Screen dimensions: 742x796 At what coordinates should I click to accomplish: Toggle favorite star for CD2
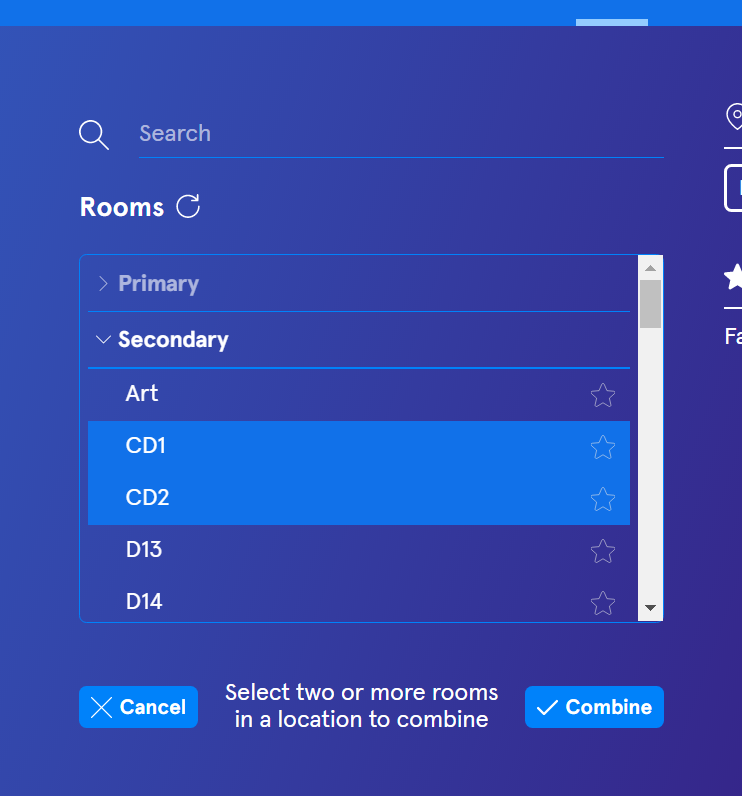pos(602,499)
